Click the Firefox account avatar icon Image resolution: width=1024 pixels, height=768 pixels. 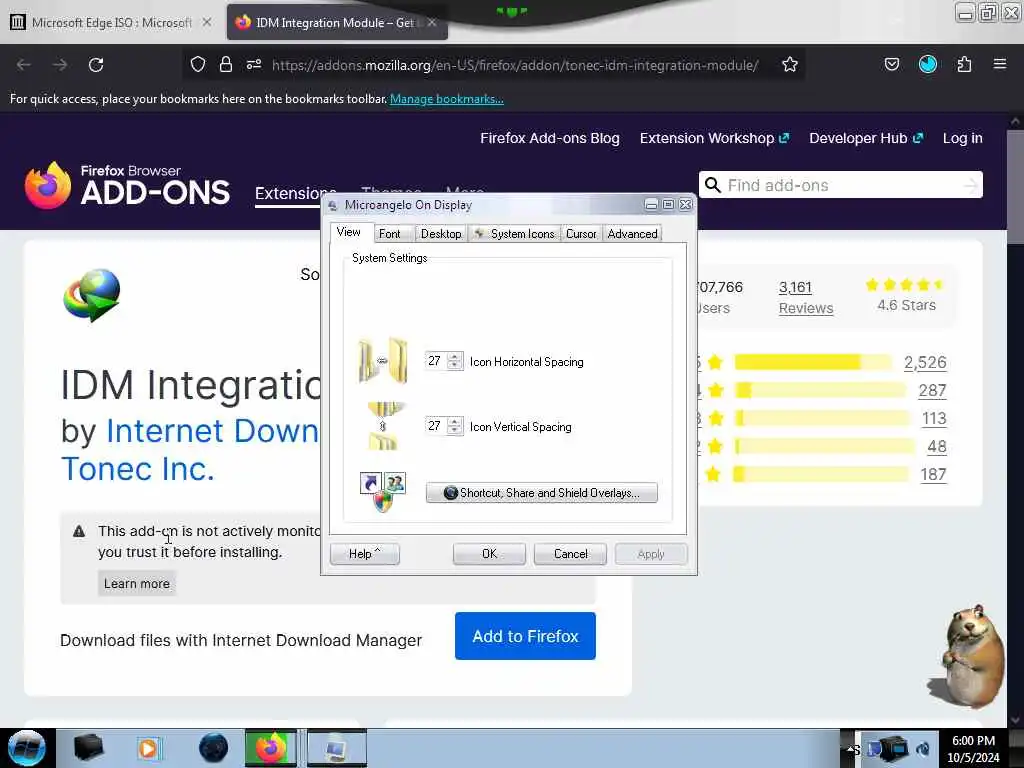(x=928, y=64)
